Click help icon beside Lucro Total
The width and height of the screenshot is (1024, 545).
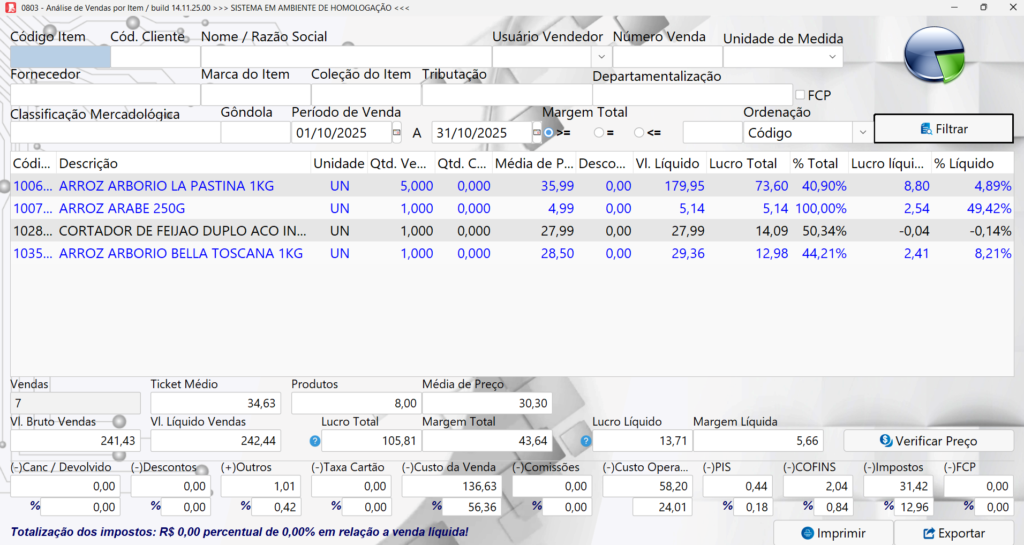[315, 441]
